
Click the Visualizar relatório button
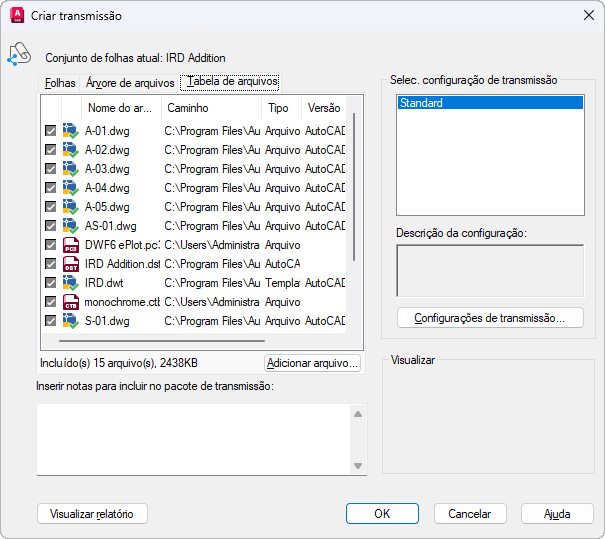point(92,513)
